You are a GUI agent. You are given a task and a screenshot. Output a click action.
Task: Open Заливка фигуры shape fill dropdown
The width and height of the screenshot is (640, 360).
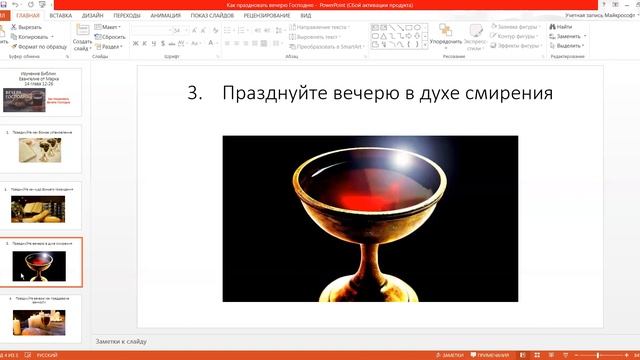[x=516, y=27]
